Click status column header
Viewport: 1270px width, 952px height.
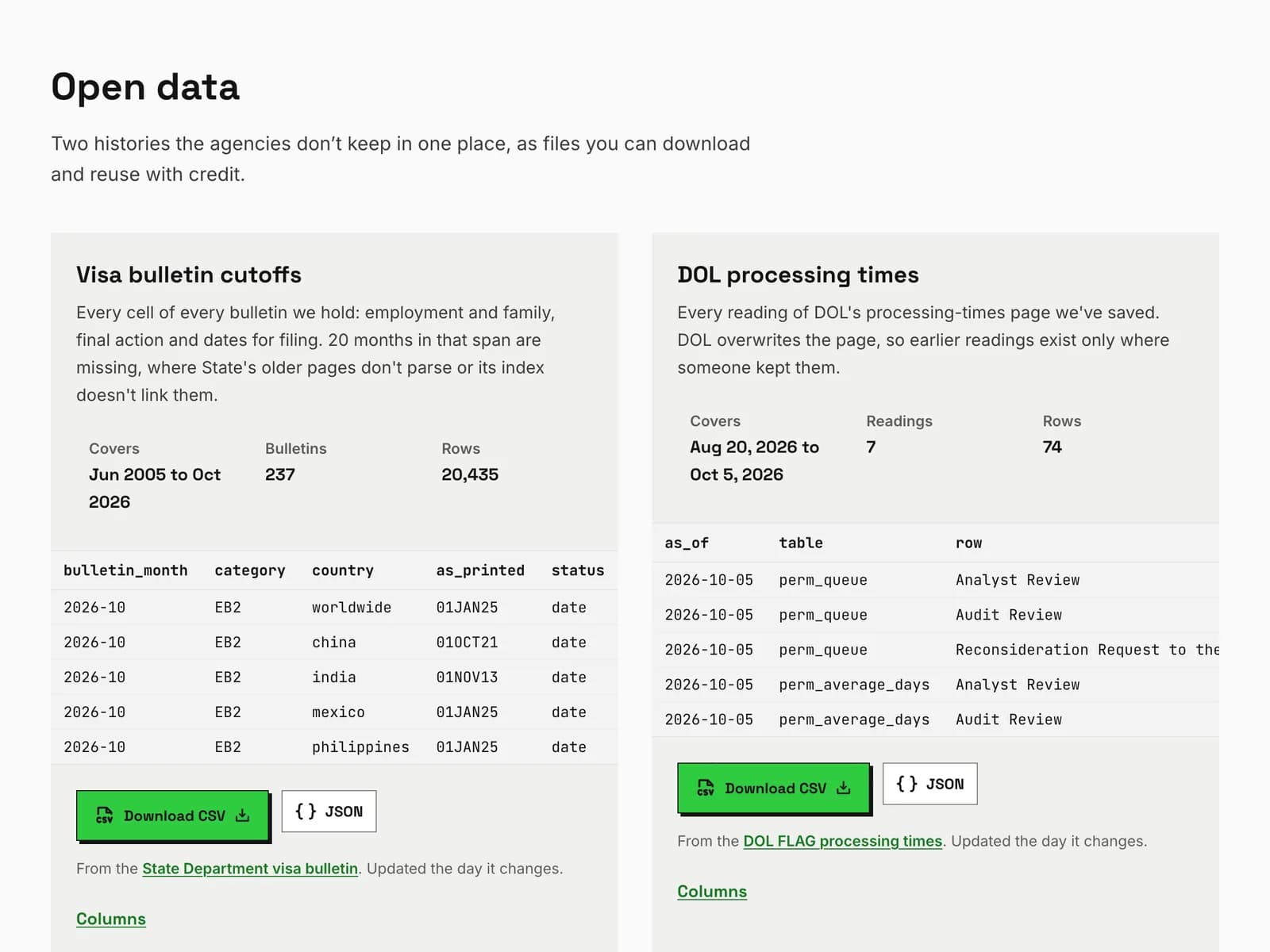[x=578, y=570]
